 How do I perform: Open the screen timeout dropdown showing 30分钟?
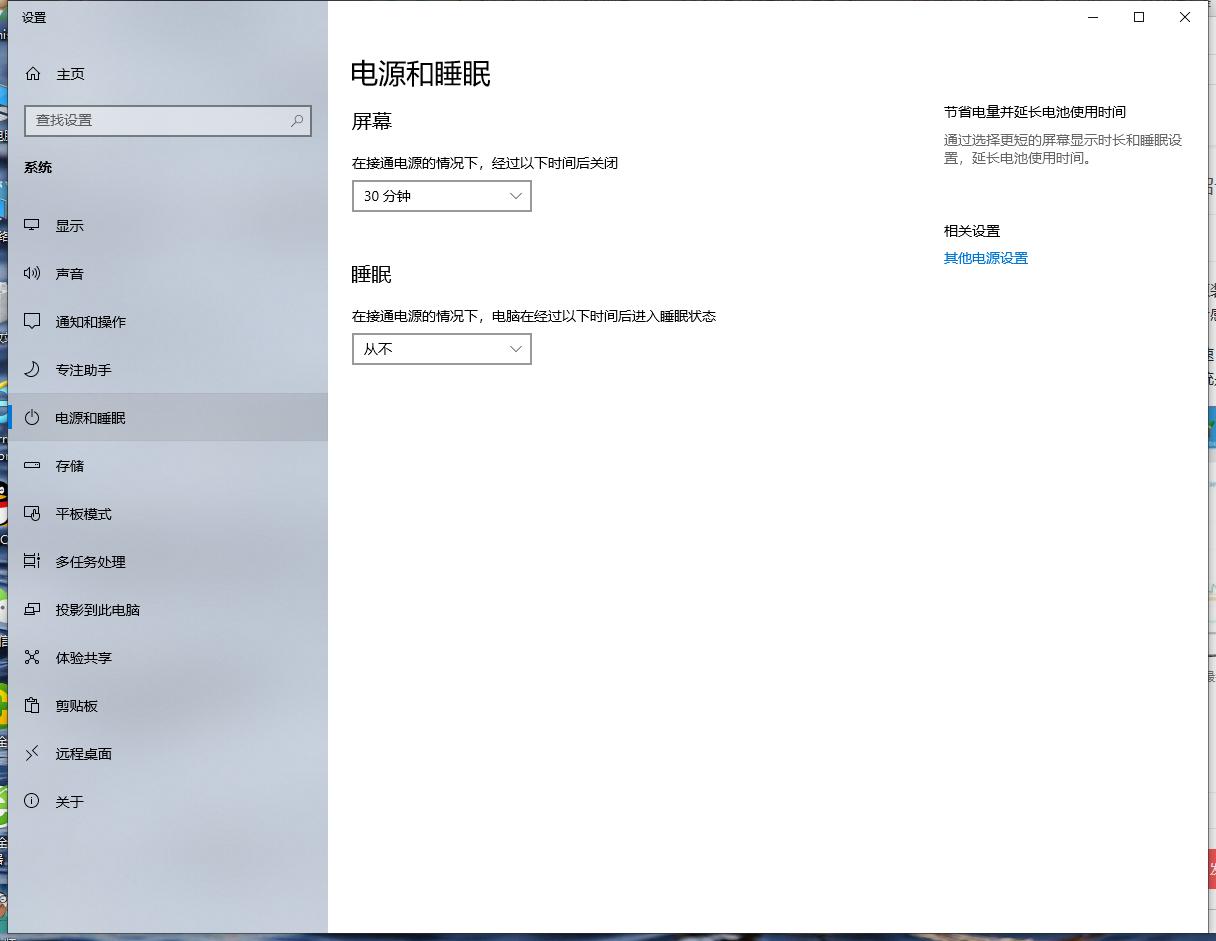tap(441, 196)
